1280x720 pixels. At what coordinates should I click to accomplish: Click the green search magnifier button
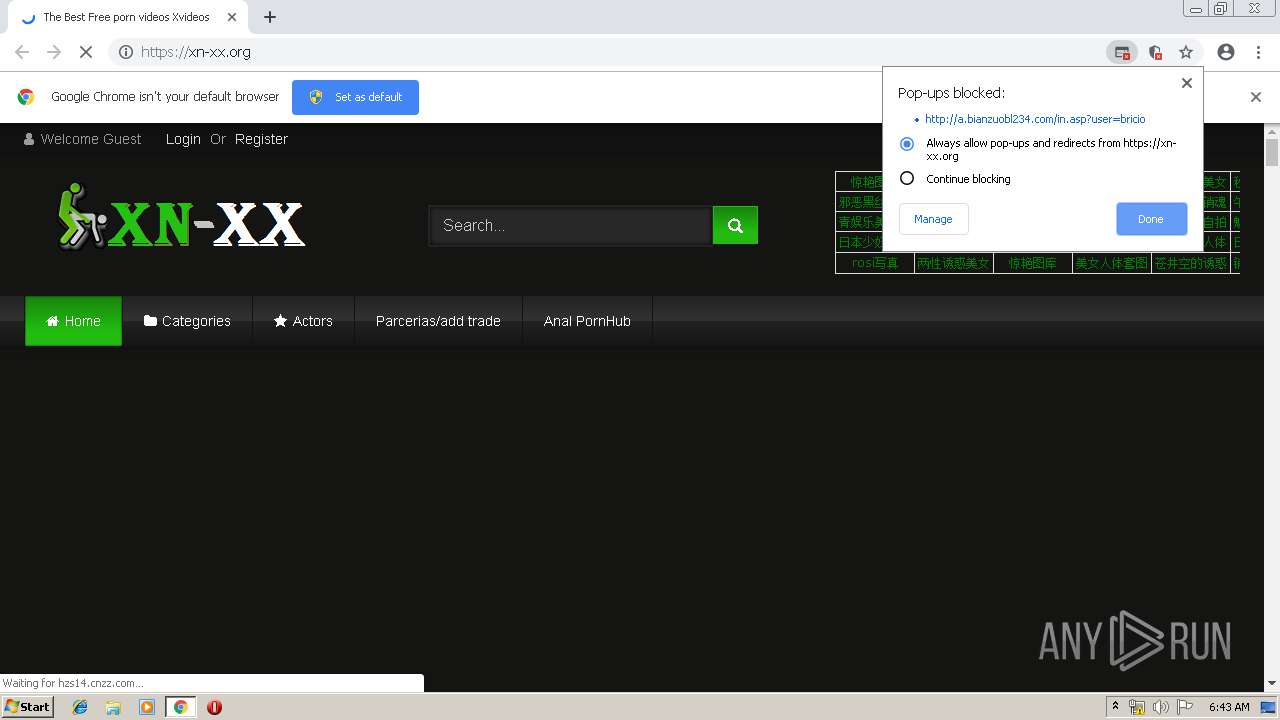(x=735, y=225)
